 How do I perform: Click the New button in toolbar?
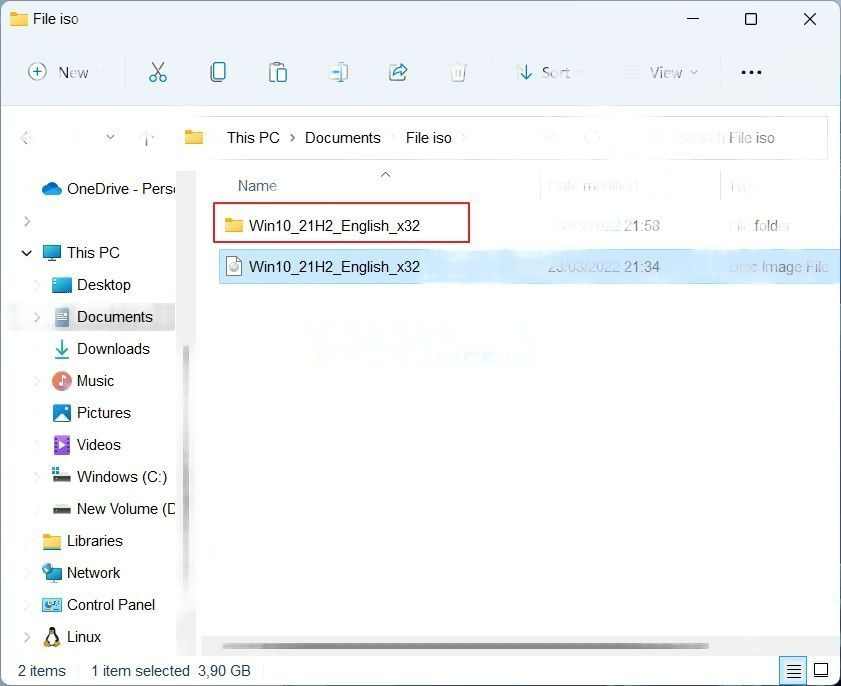[x=58, y=72]
